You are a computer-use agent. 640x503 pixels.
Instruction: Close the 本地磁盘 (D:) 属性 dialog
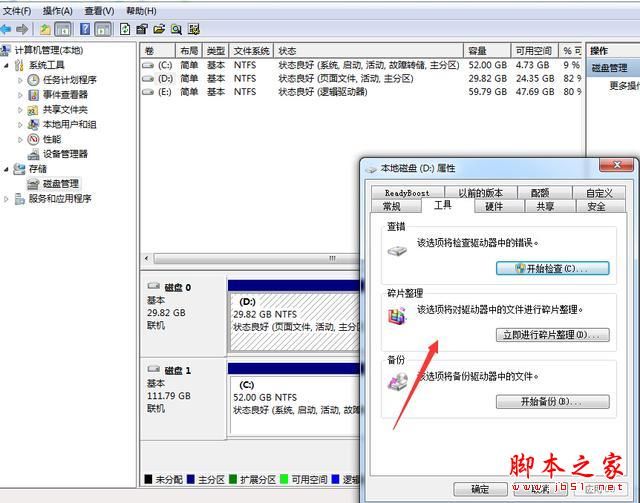(617, 165)
